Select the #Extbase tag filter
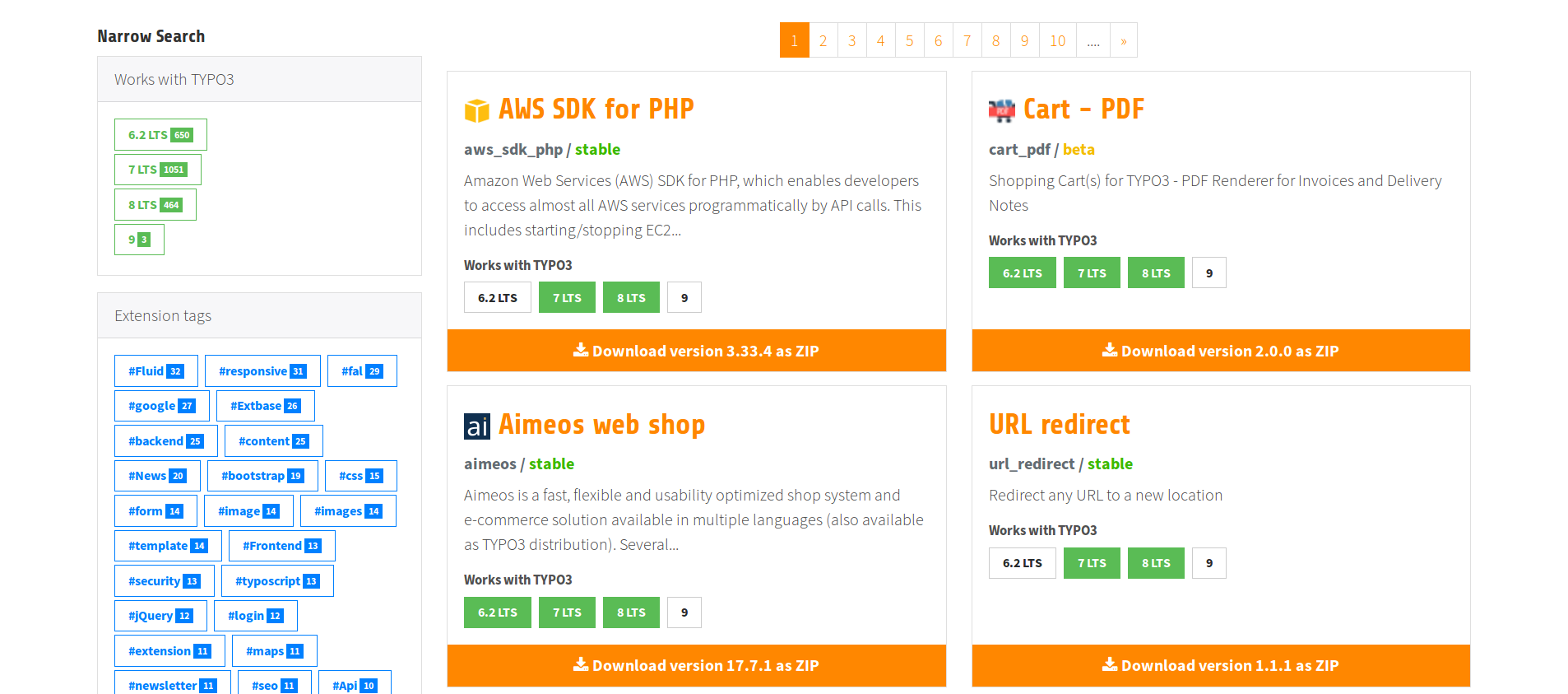 pyautogui.click(x=265, y=406)
